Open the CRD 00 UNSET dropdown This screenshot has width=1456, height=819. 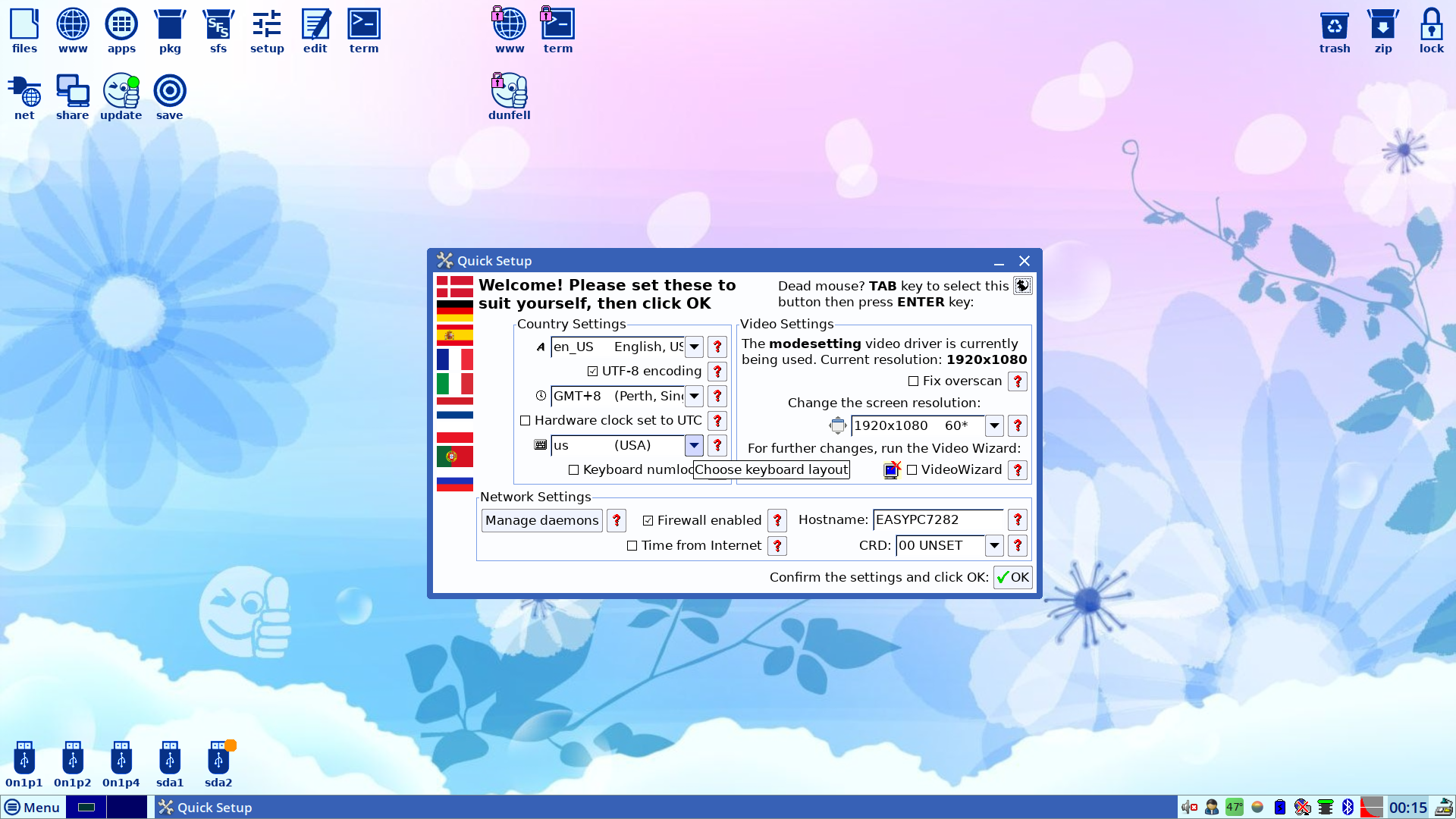pyautogui.click(x=994, y=546)
